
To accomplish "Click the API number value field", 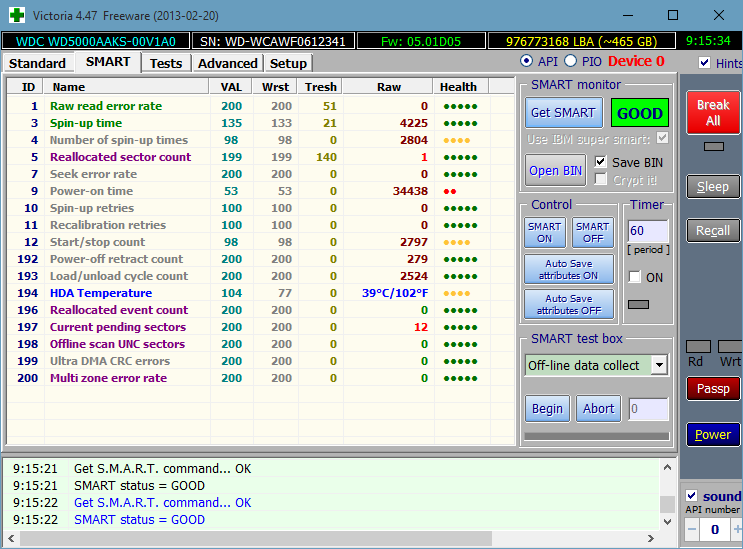I will click(x=715, y=529).
